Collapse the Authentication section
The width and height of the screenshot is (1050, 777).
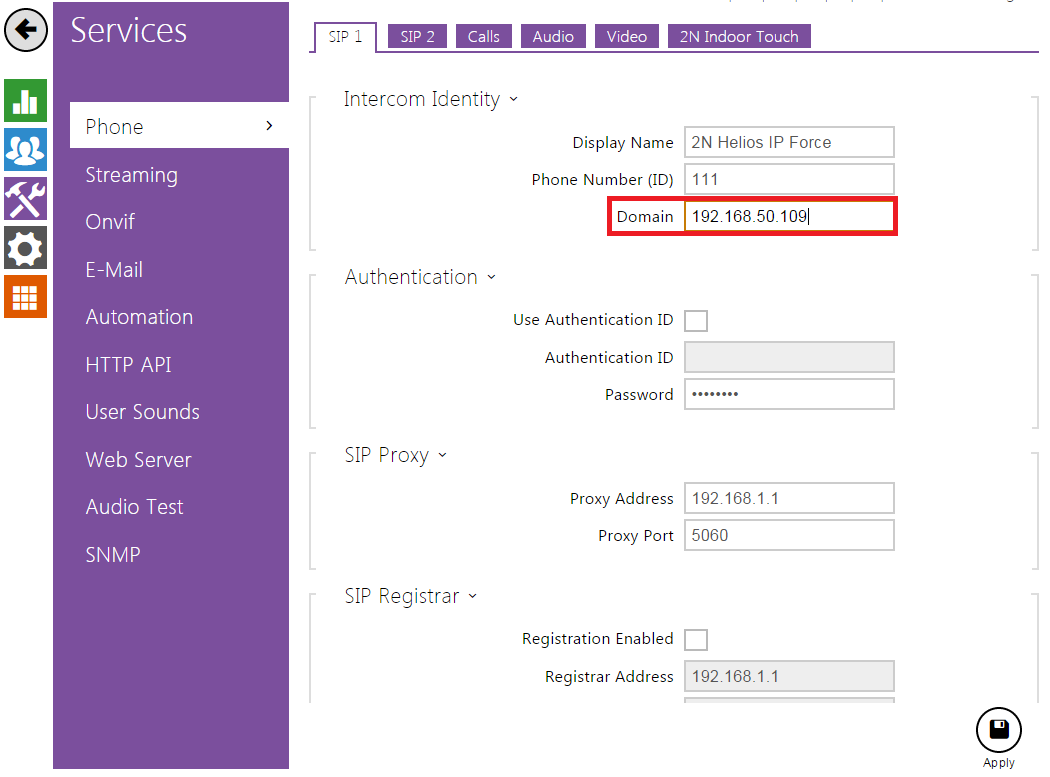pyautogui.click(x=492, y=277)
